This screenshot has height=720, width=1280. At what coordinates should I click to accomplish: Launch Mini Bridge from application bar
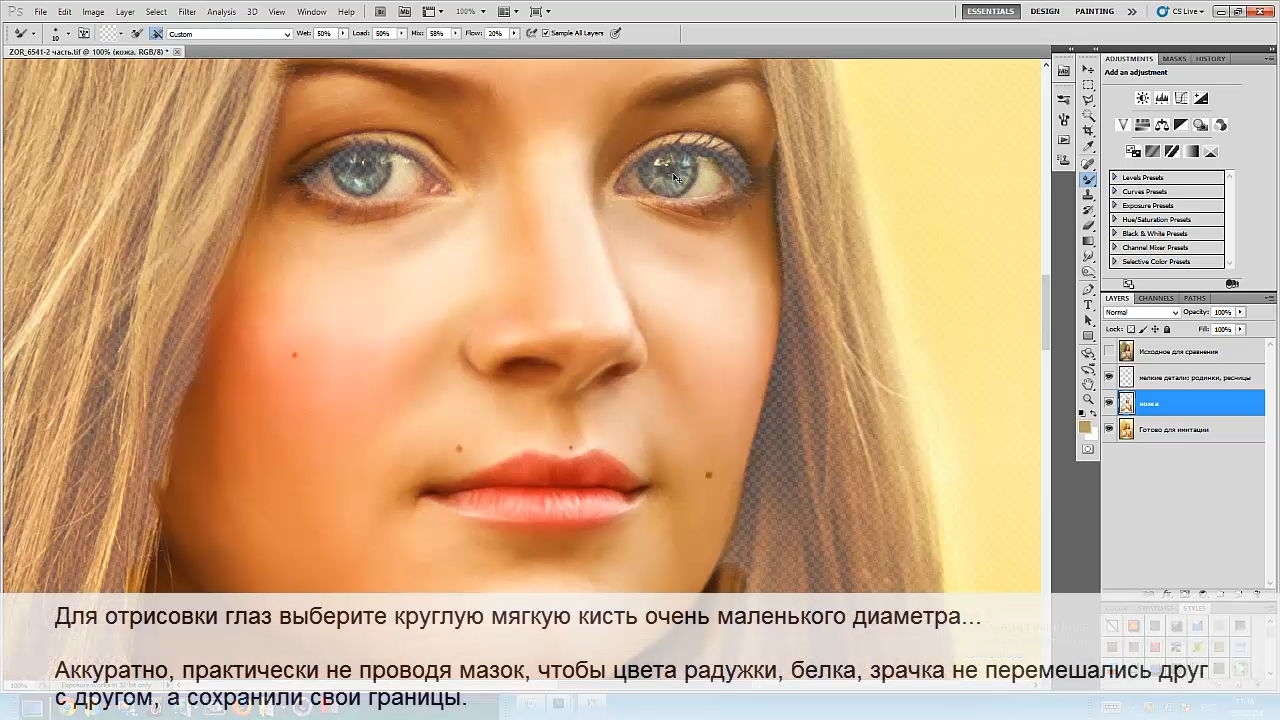tap(405, 12)
